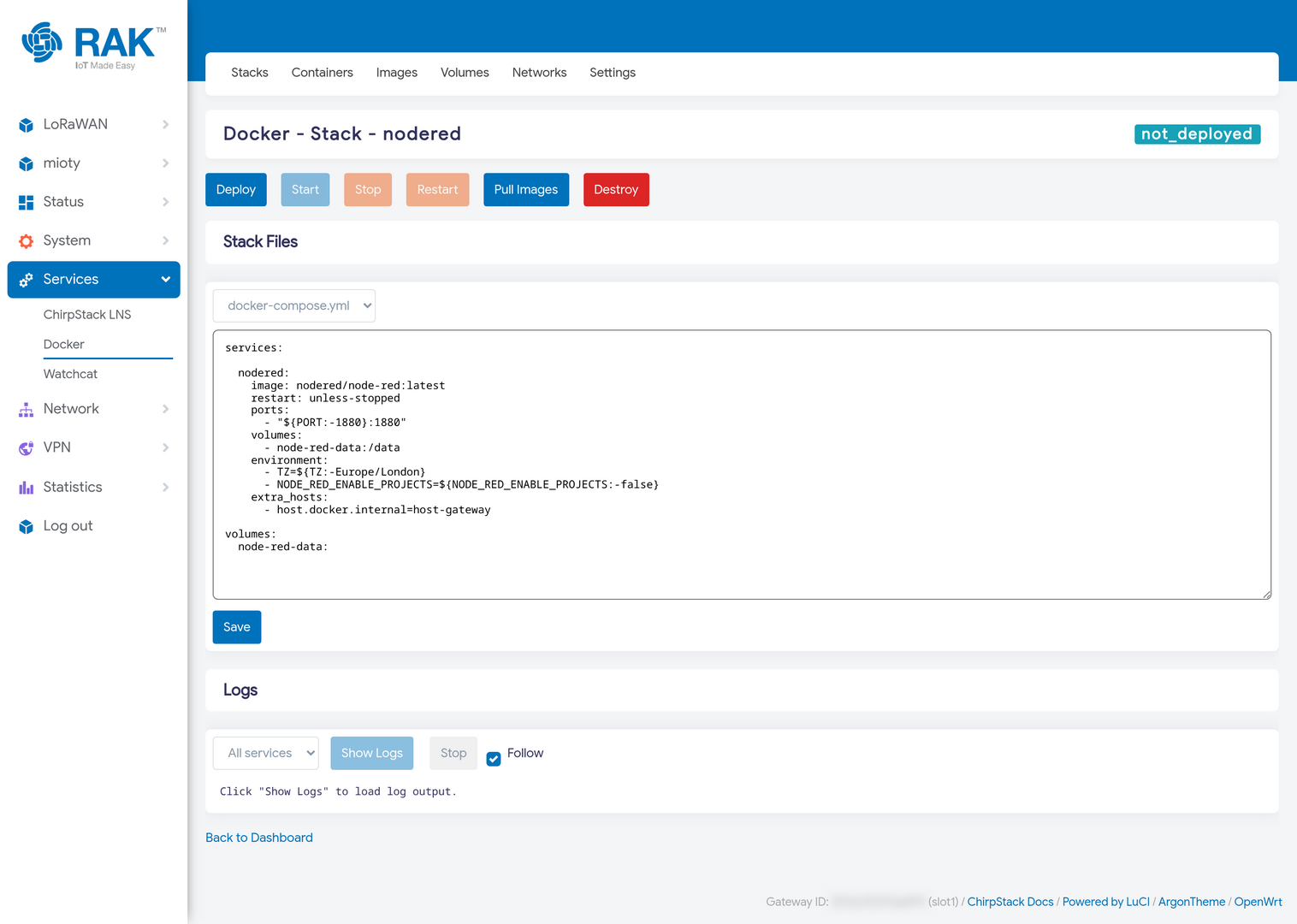
Task: Click the Deploy button
Action: 236,190
